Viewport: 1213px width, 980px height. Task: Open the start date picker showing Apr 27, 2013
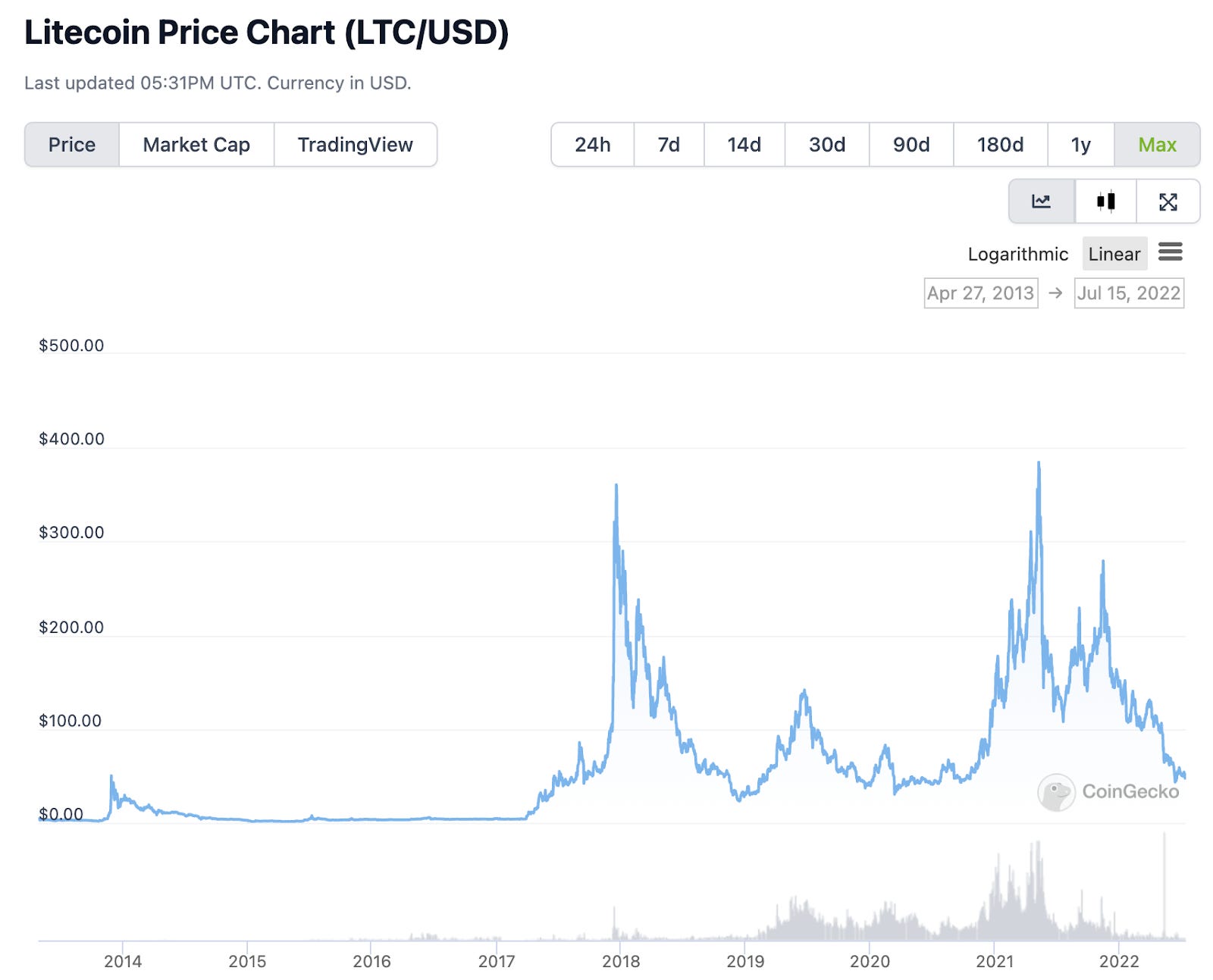click(980, 293)
